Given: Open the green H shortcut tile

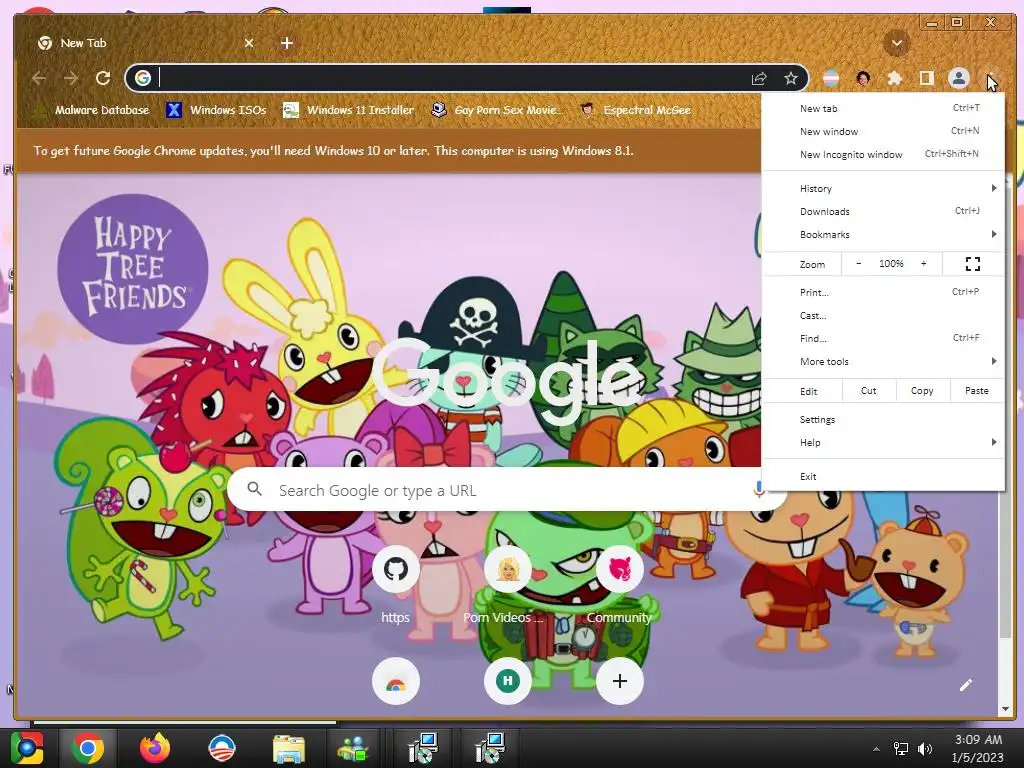Looking at the screenshot, I should (x=507, y=681).
